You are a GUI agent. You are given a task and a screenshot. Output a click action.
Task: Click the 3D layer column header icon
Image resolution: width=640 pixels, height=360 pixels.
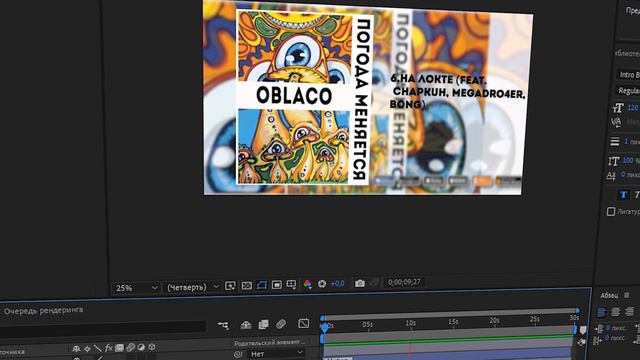pyautogui.click(x=152, y=347)
